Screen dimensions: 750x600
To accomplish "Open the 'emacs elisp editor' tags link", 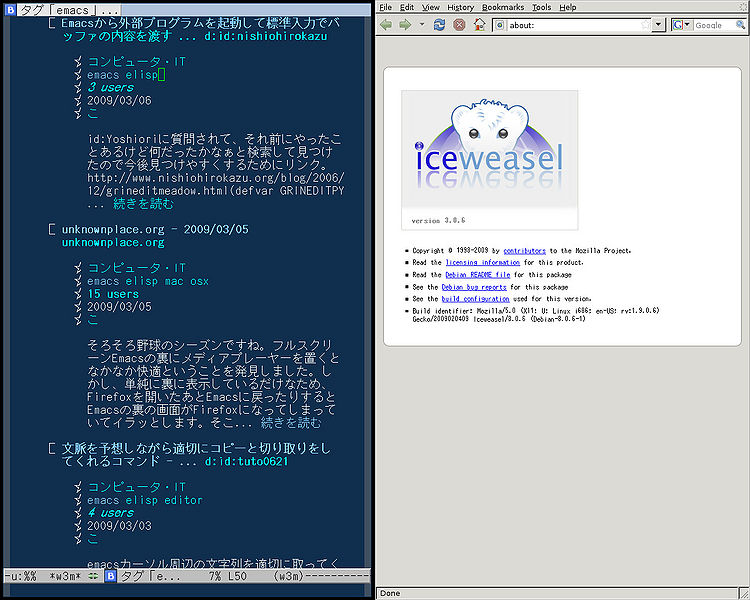I will pyautogui.click(x=145, y=500).
